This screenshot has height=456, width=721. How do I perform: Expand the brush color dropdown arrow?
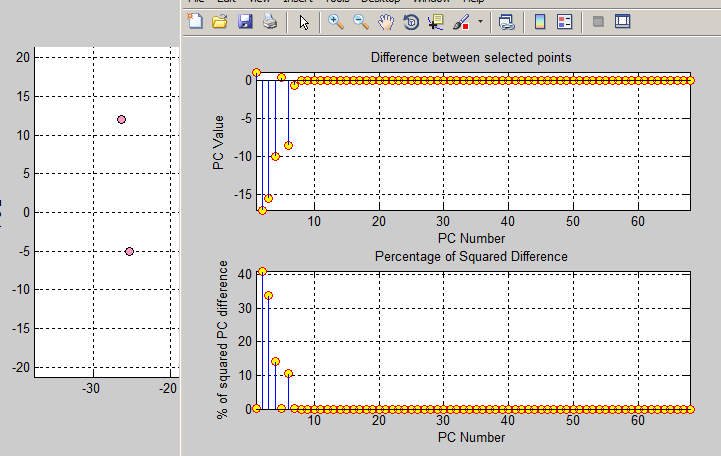480,21
